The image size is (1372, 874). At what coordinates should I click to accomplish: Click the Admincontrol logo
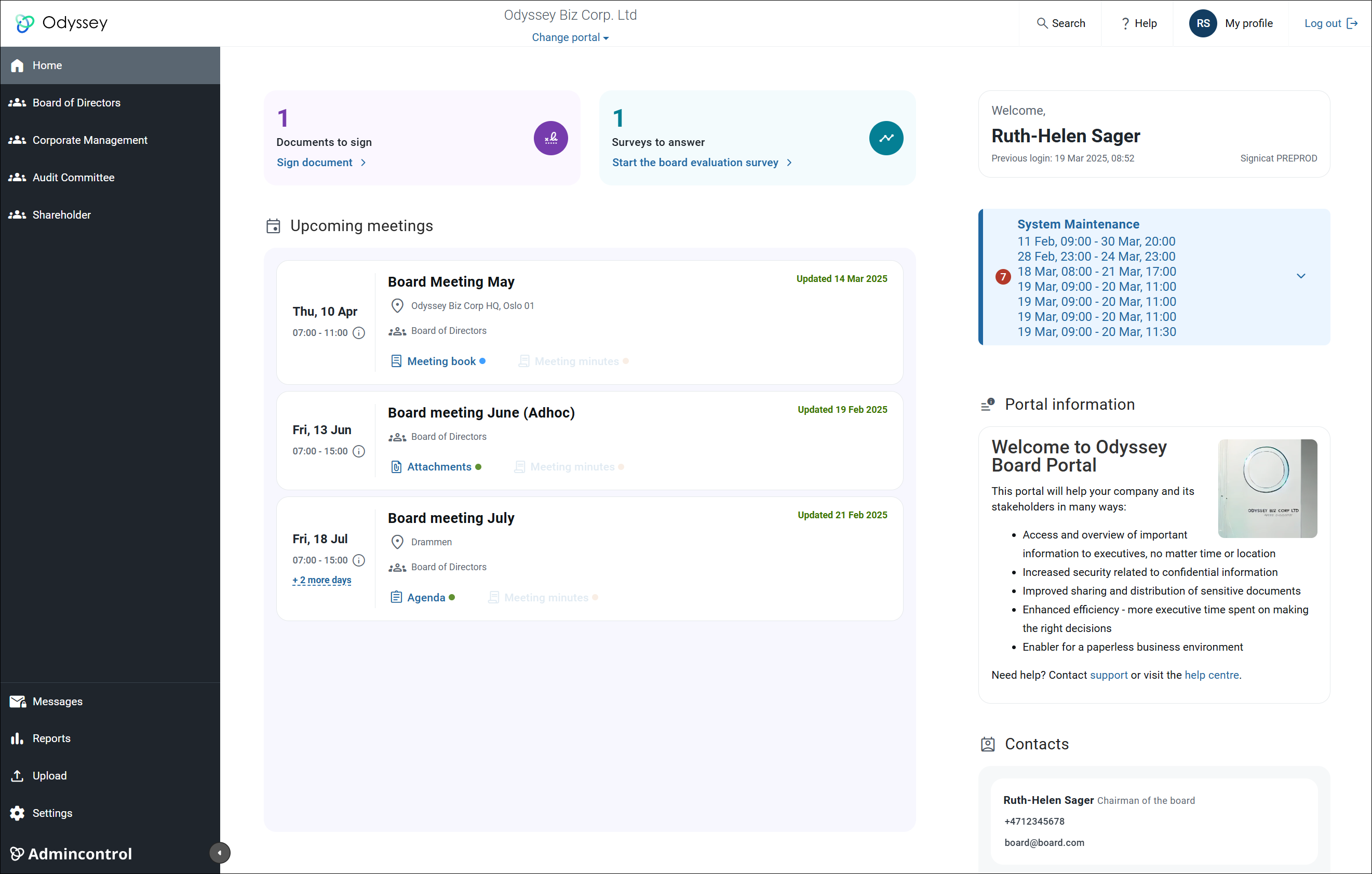(71, 854)
